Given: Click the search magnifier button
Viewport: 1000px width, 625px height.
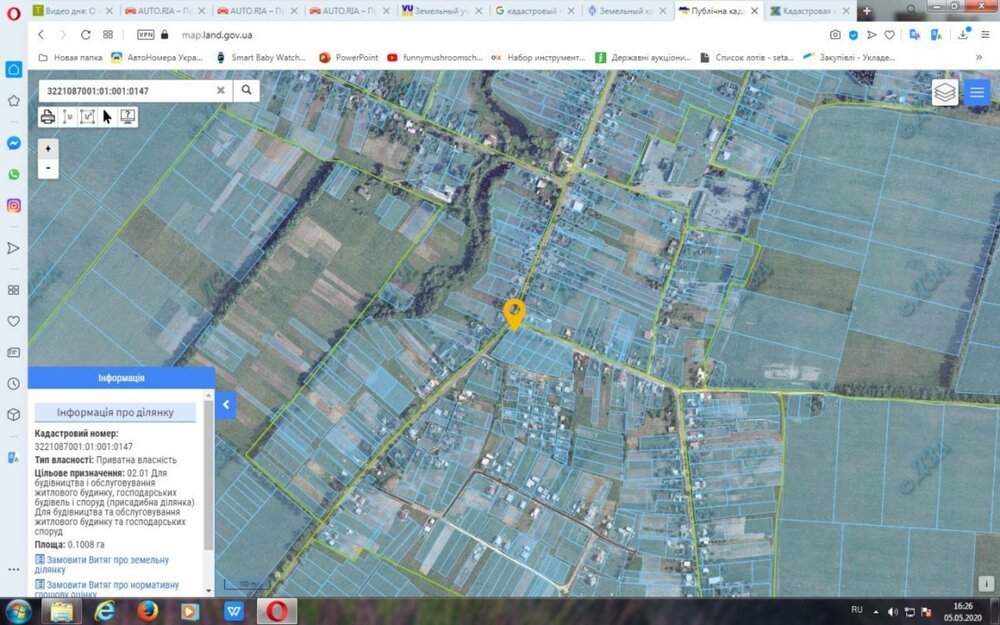Looking at the screenshot, I should click(x=246, y=90).
